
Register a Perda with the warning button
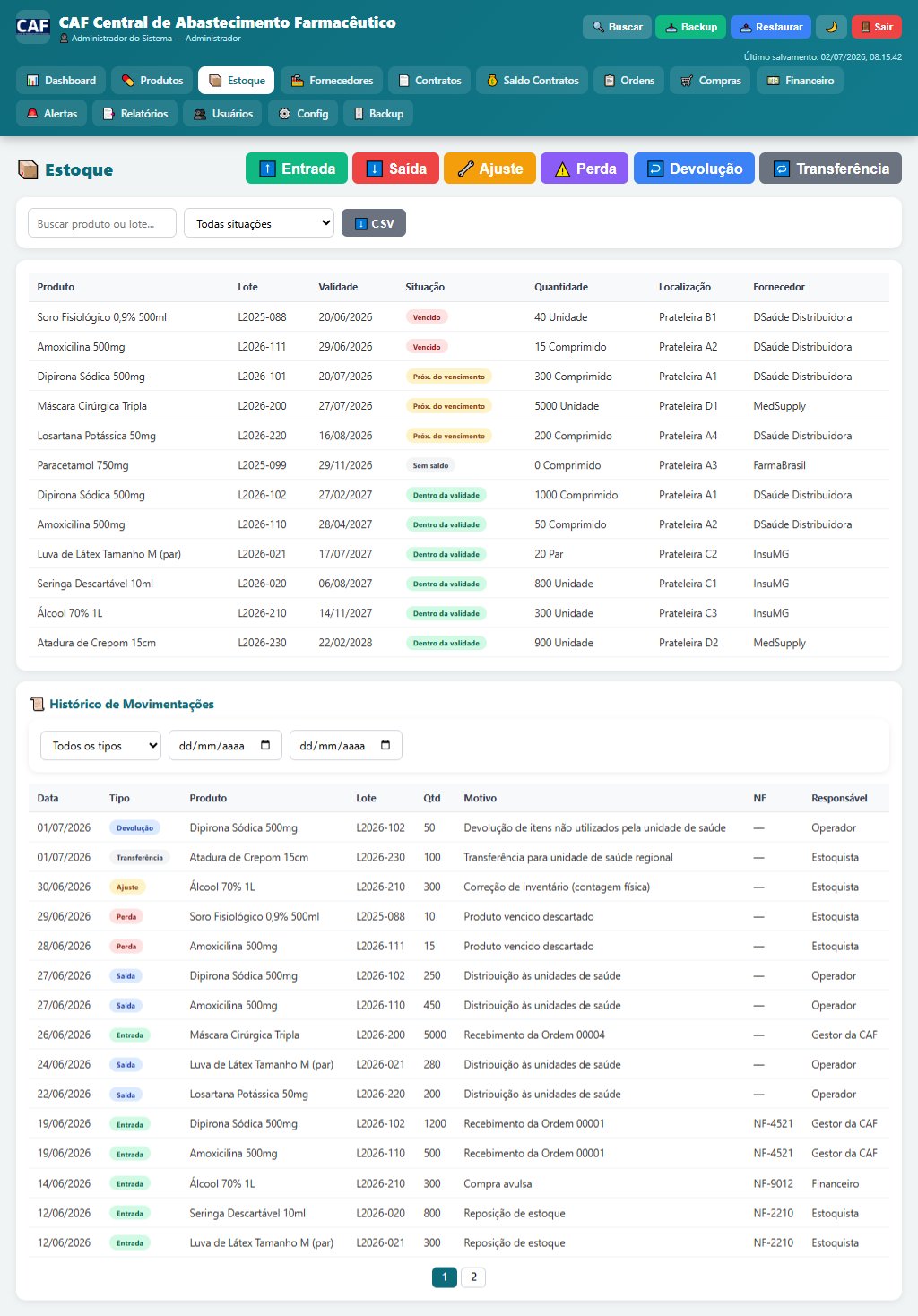585,169
